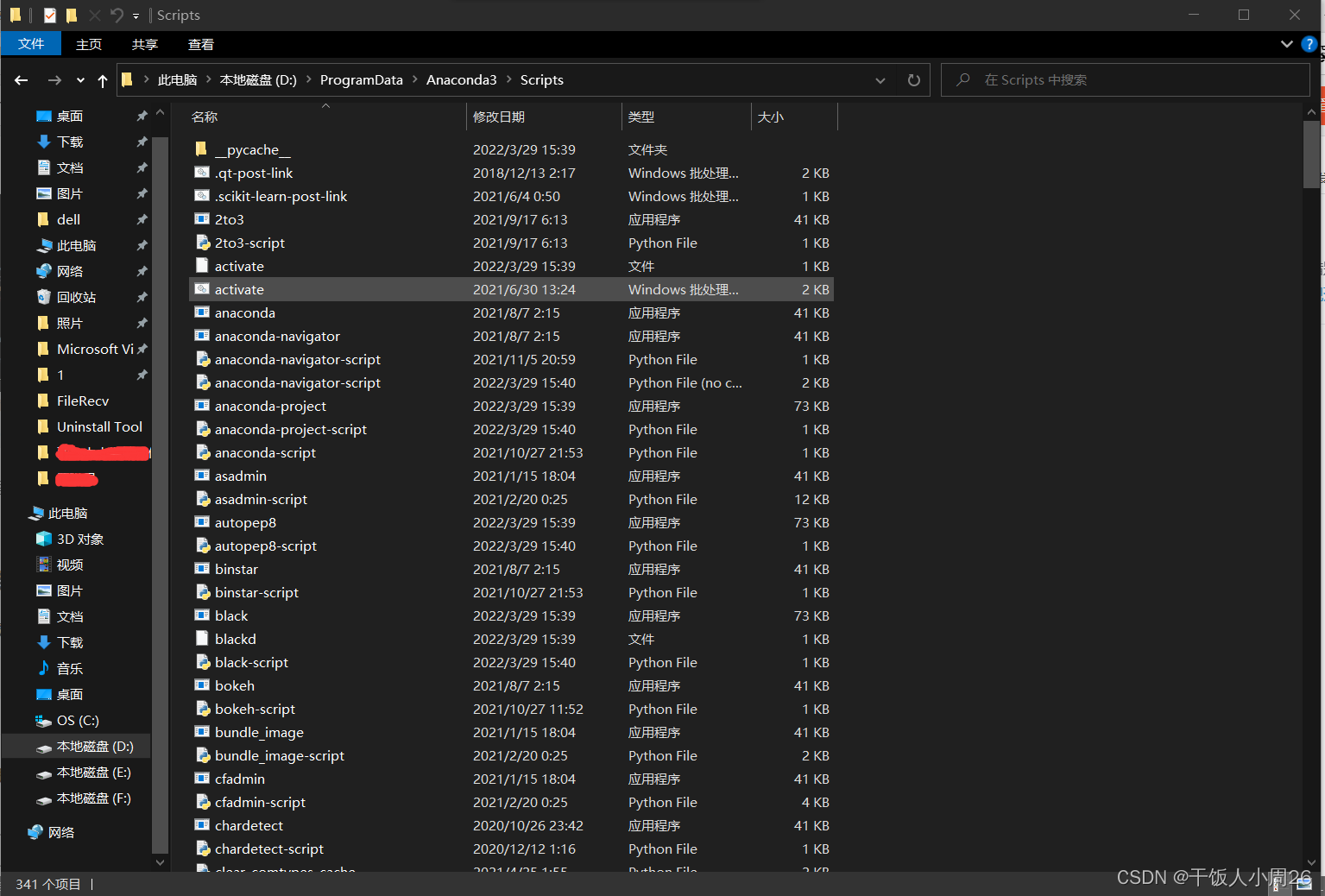Open 本地磁盘 (F:) drive in the navigation pane

93,798
